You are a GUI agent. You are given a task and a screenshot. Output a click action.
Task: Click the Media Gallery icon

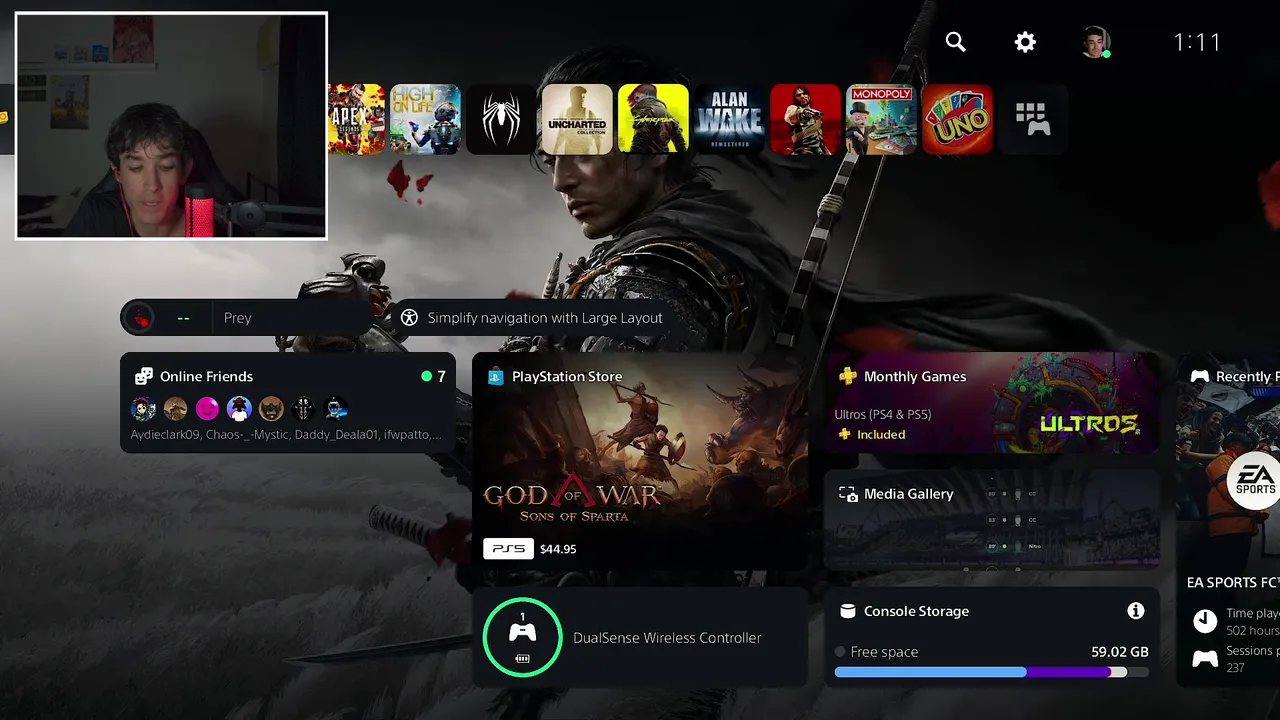point(848,494)
